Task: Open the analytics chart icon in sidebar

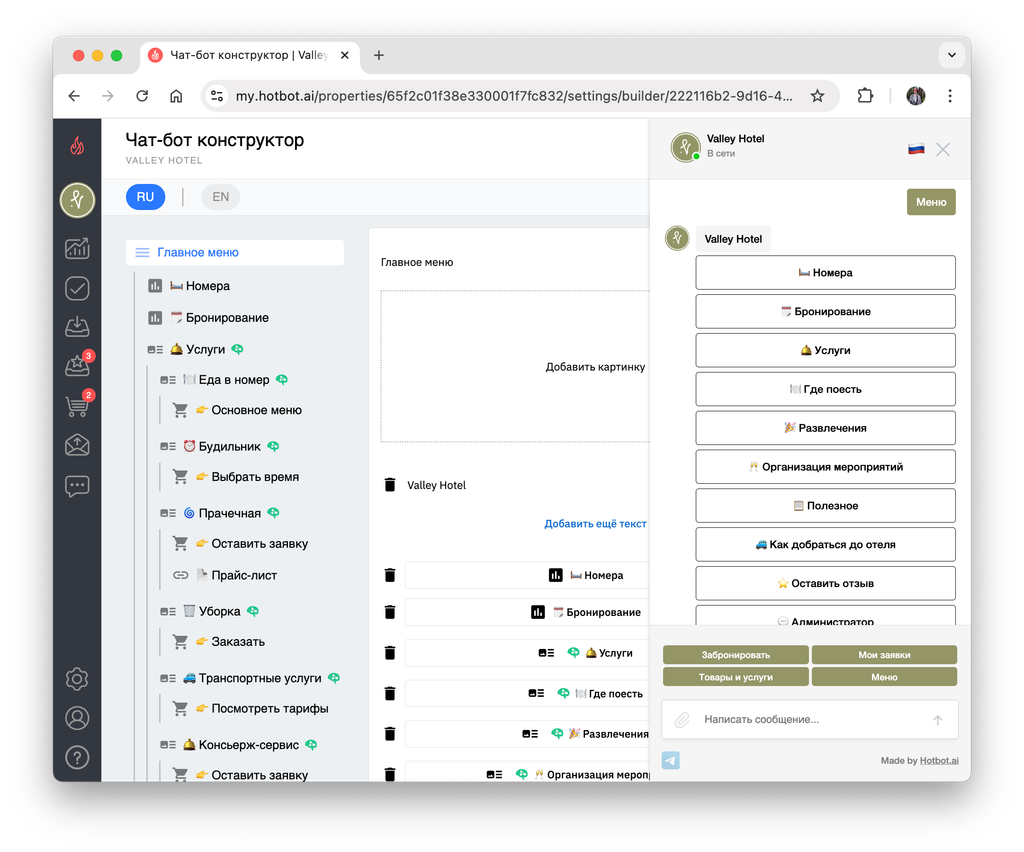Action: click(77, 248)
